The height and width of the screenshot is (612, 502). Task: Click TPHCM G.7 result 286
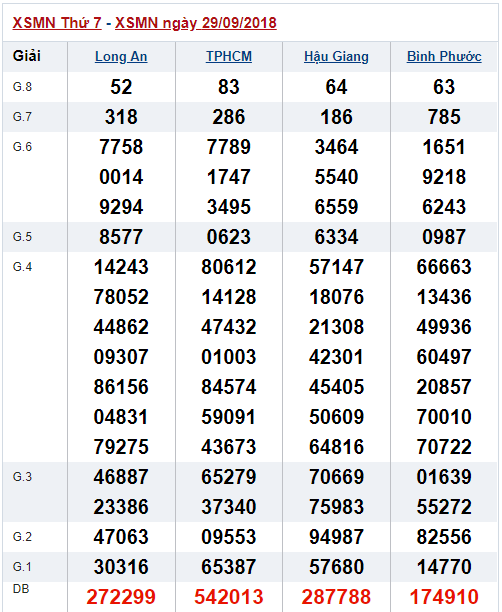click(229, 117)
